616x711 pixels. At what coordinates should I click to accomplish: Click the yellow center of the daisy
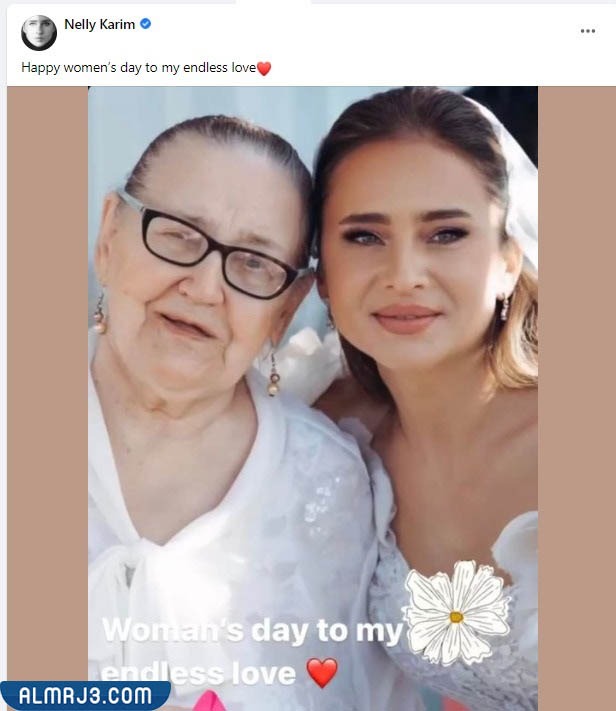click(x=456, y=616)
